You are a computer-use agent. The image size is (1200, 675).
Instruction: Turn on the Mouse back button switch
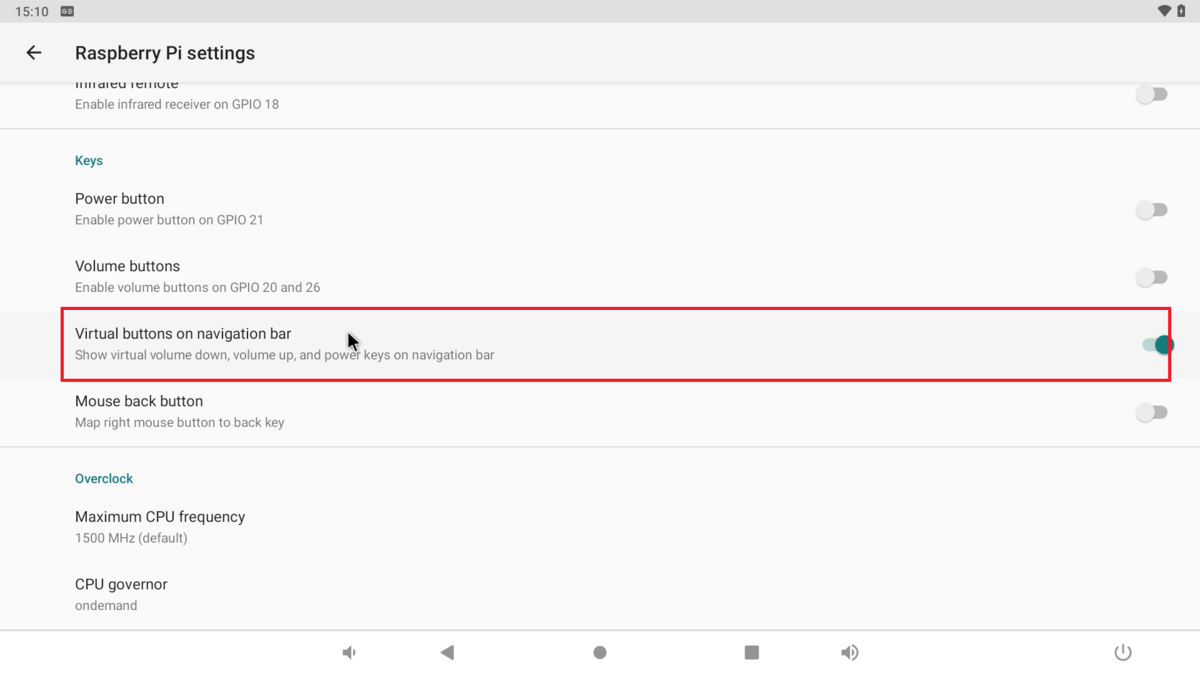click(1152, 412)
